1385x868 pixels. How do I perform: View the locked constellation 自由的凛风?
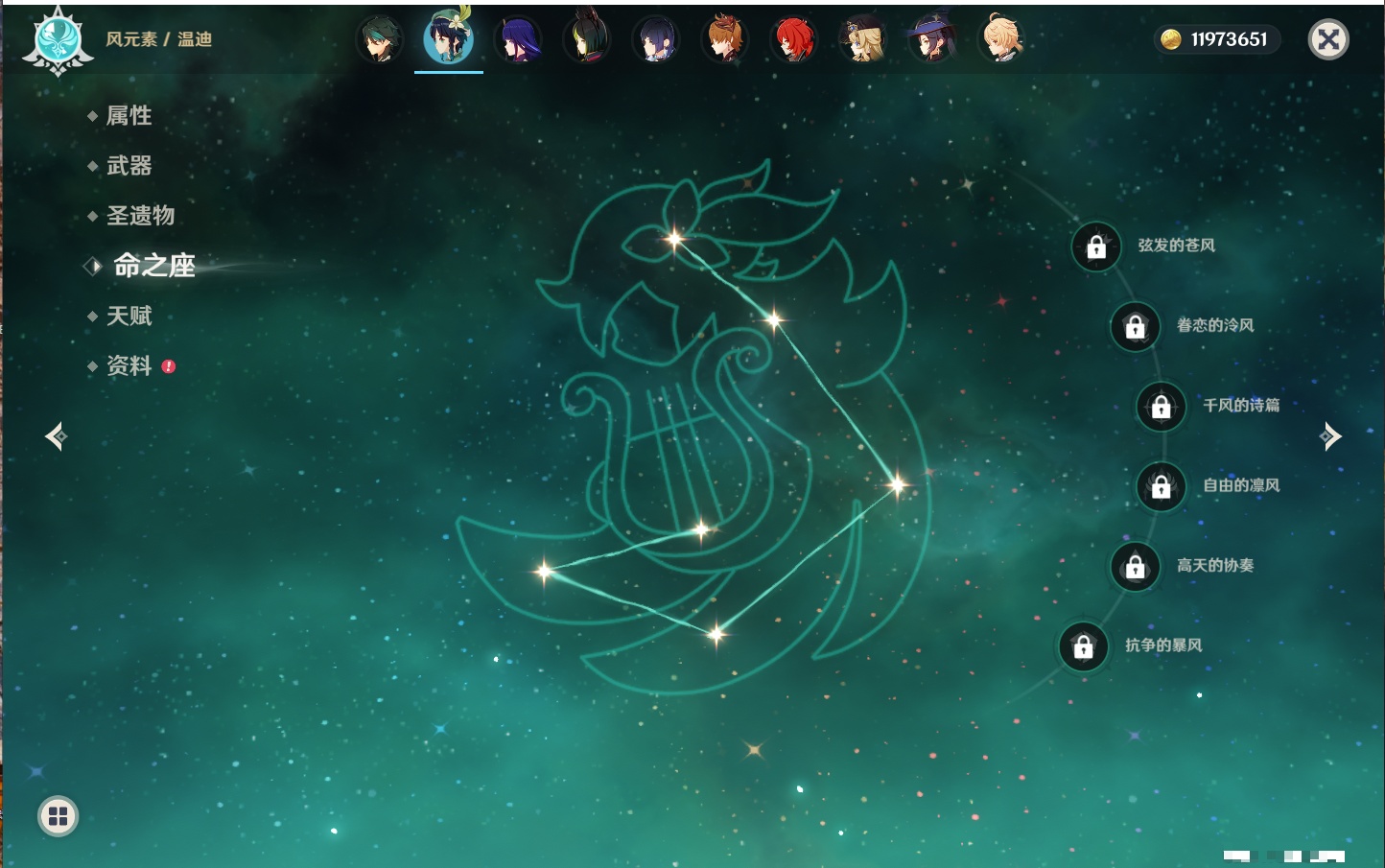(x=1162, y=487)
